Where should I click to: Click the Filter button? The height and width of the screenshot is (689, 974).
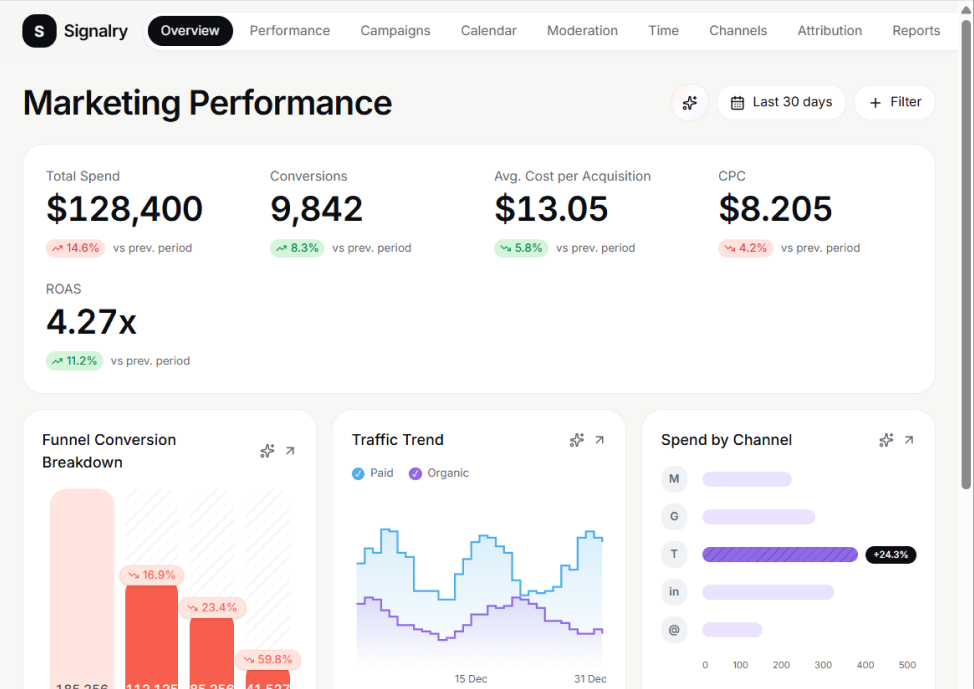[x=894, y=103]
